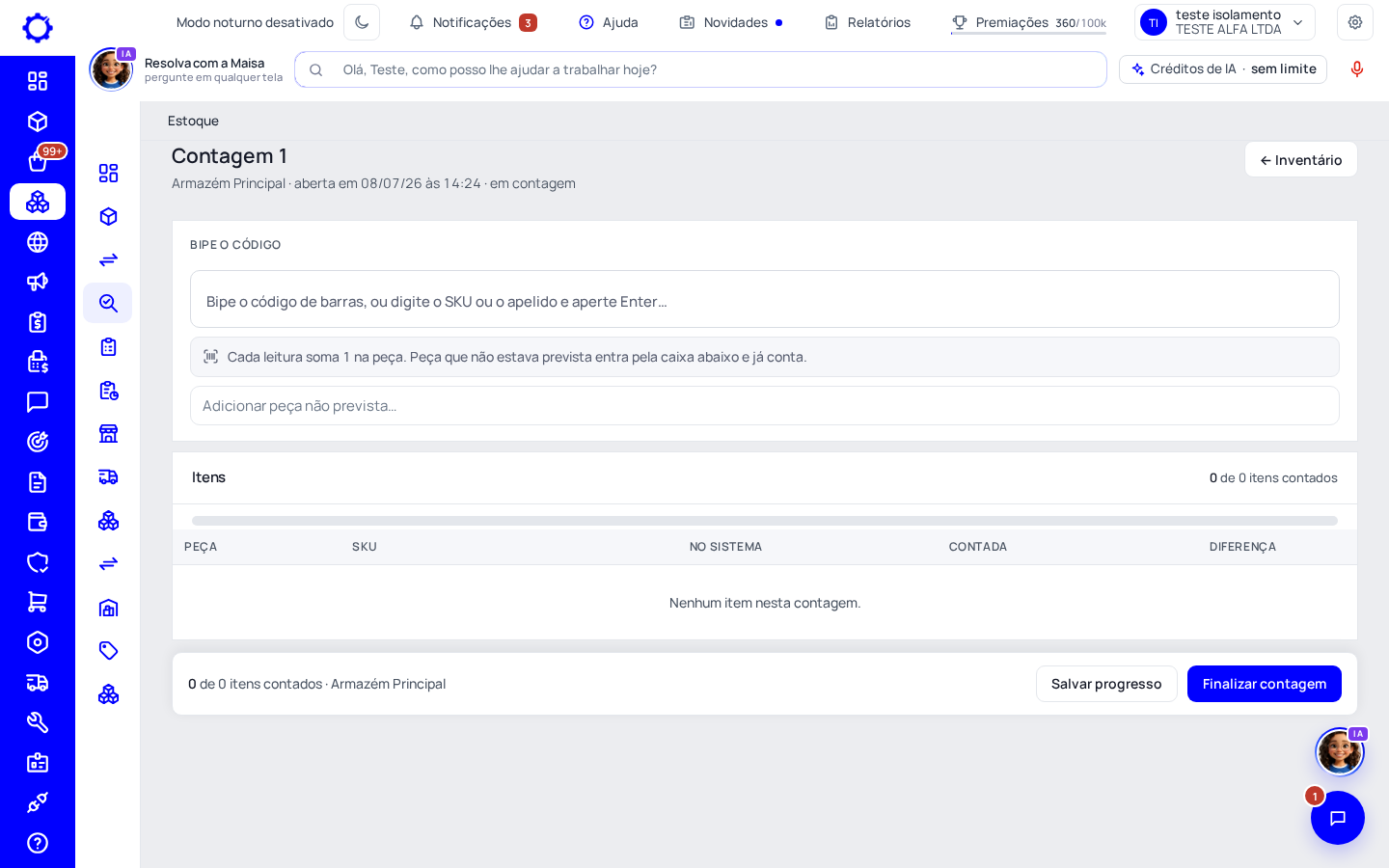Screen dimensions: 1389x868
Task: Click Premiações progress 360/100k
Action: [1028, 22]
